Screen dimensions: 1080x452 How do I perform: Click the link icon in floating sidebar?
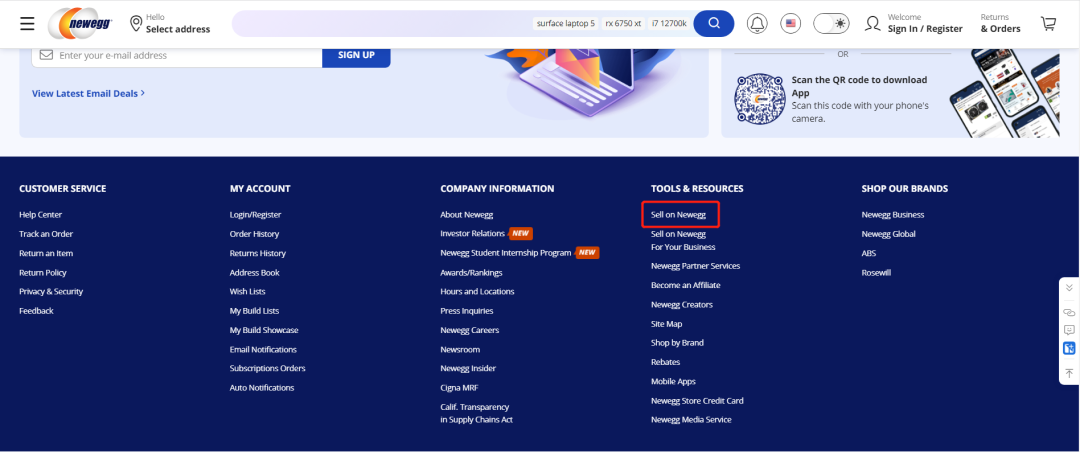(1069, 311)
